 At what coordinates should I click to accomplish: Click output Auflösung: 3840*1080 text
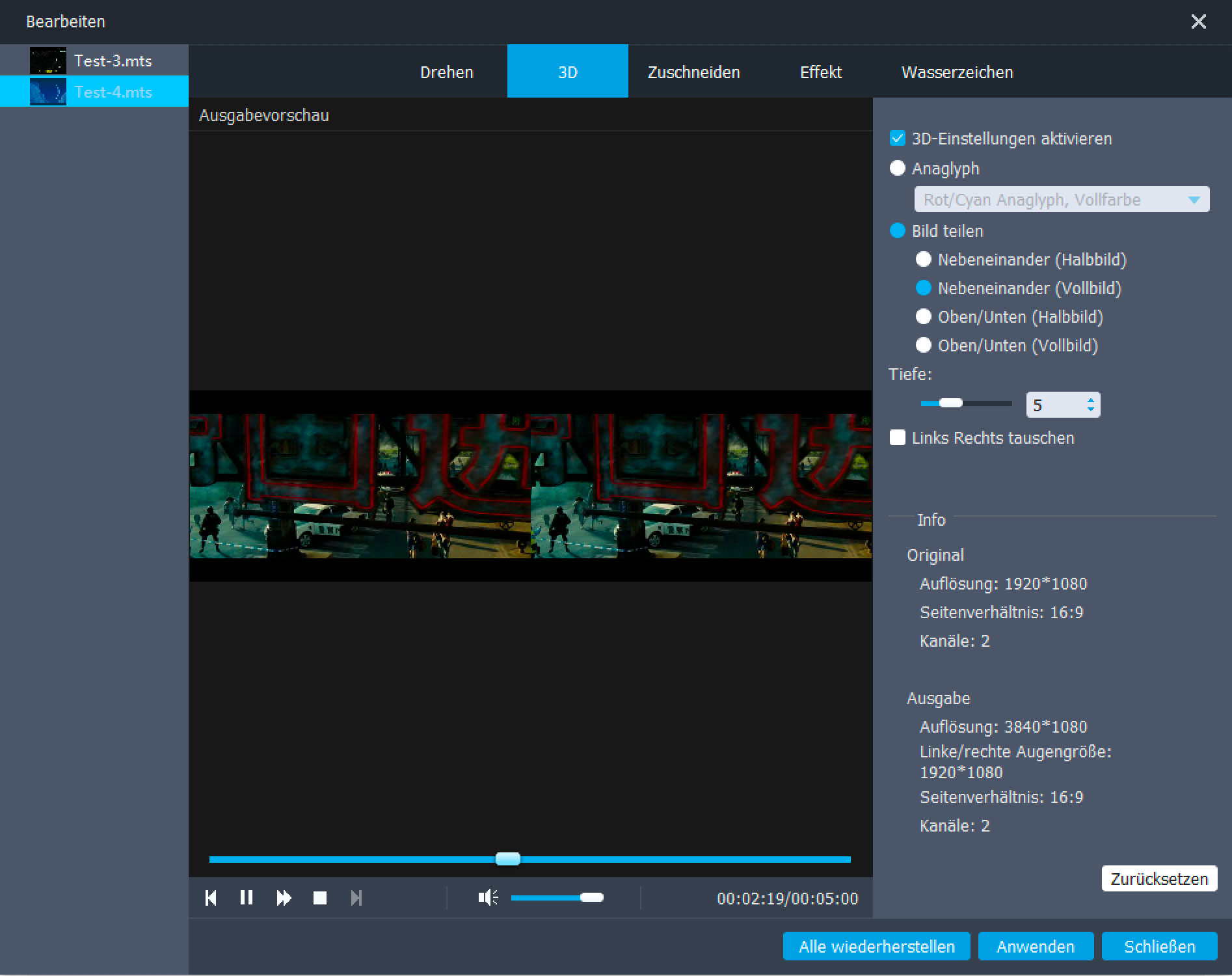tap(1004, 727)
